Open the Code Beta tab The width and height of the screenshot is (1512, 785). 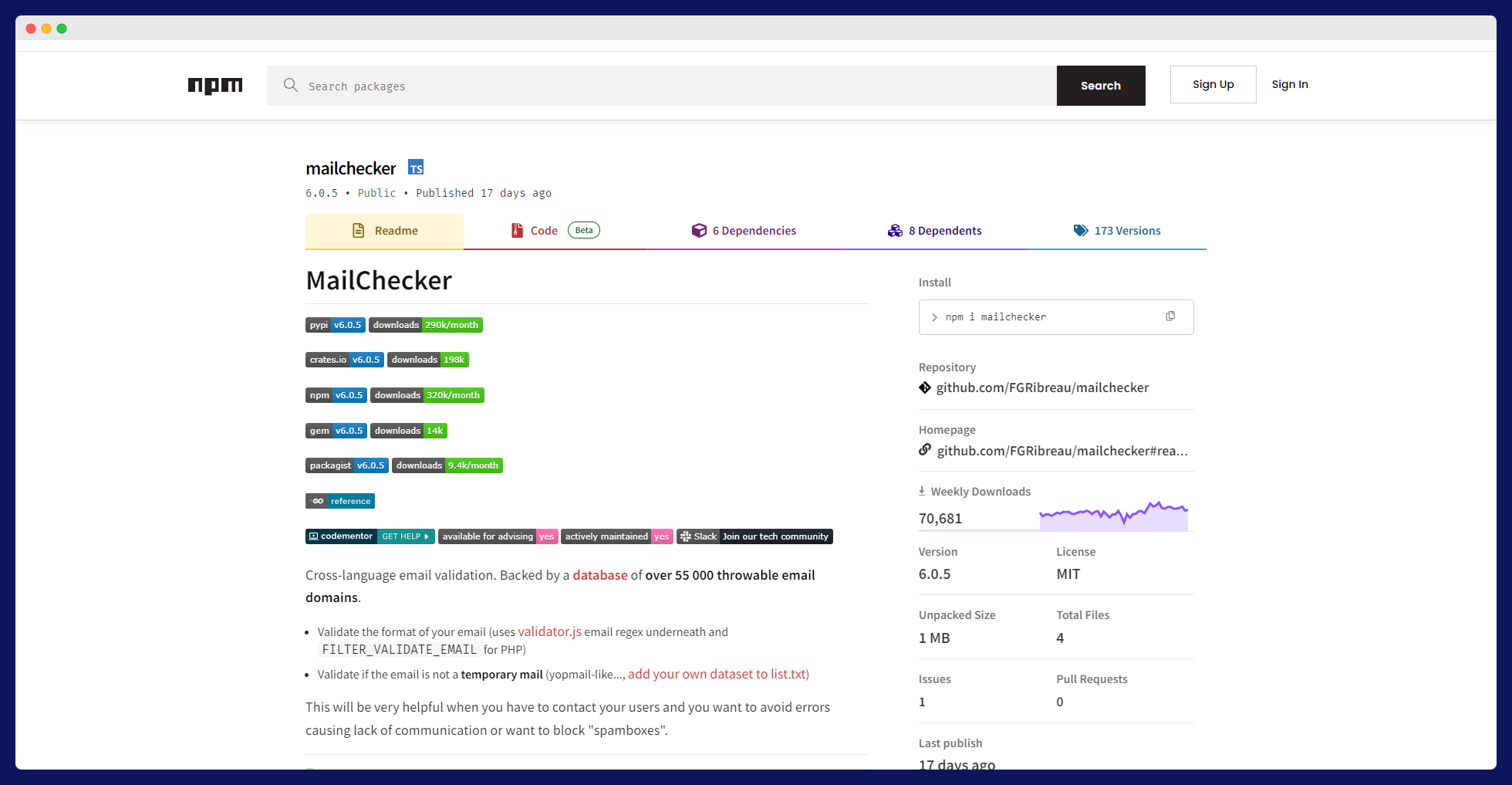tap(554, 231)
